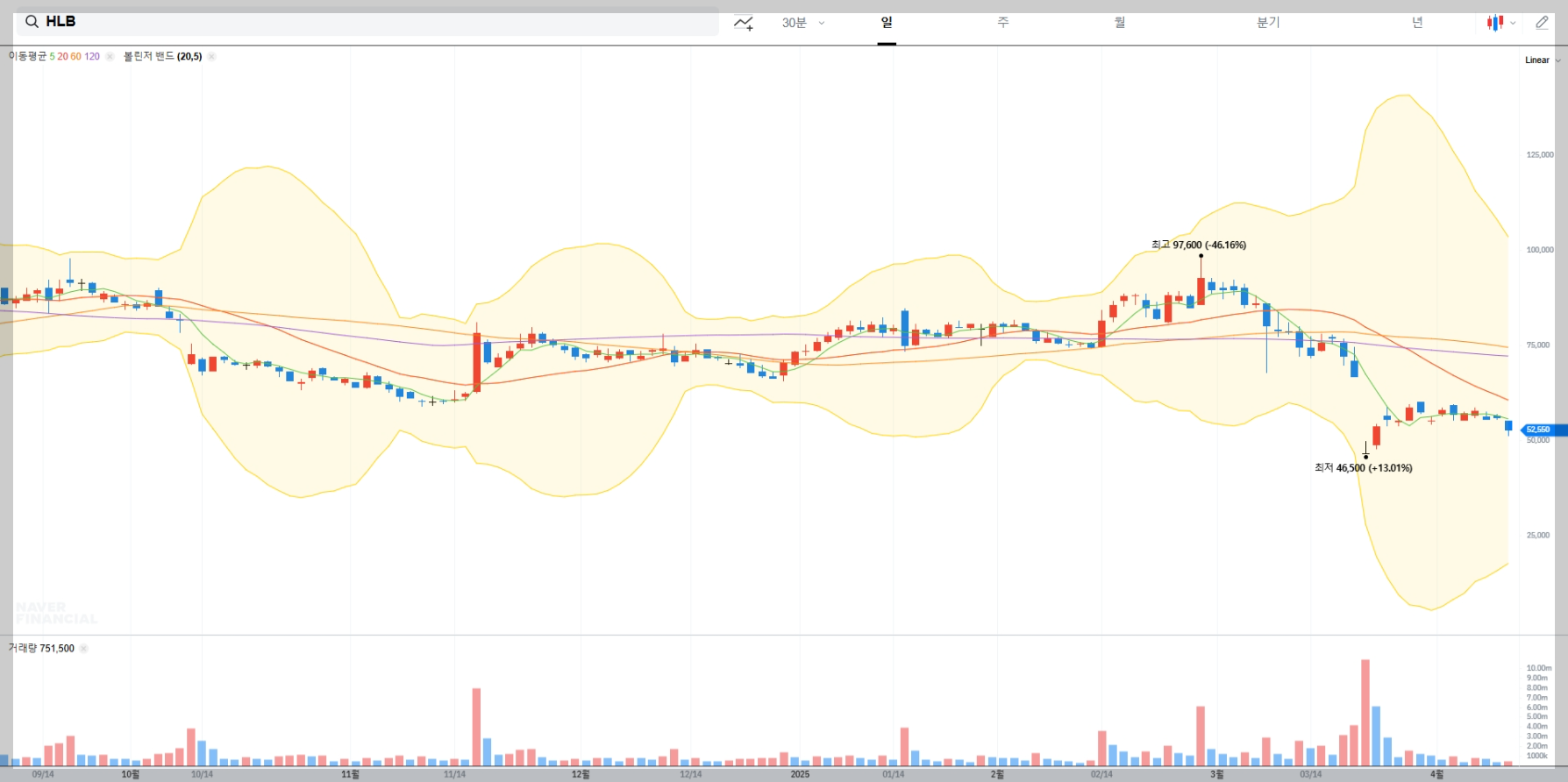This screenshot has height=782, width=1568.
Task: Click the 3월 date axis label
Action: (1217, 774)
